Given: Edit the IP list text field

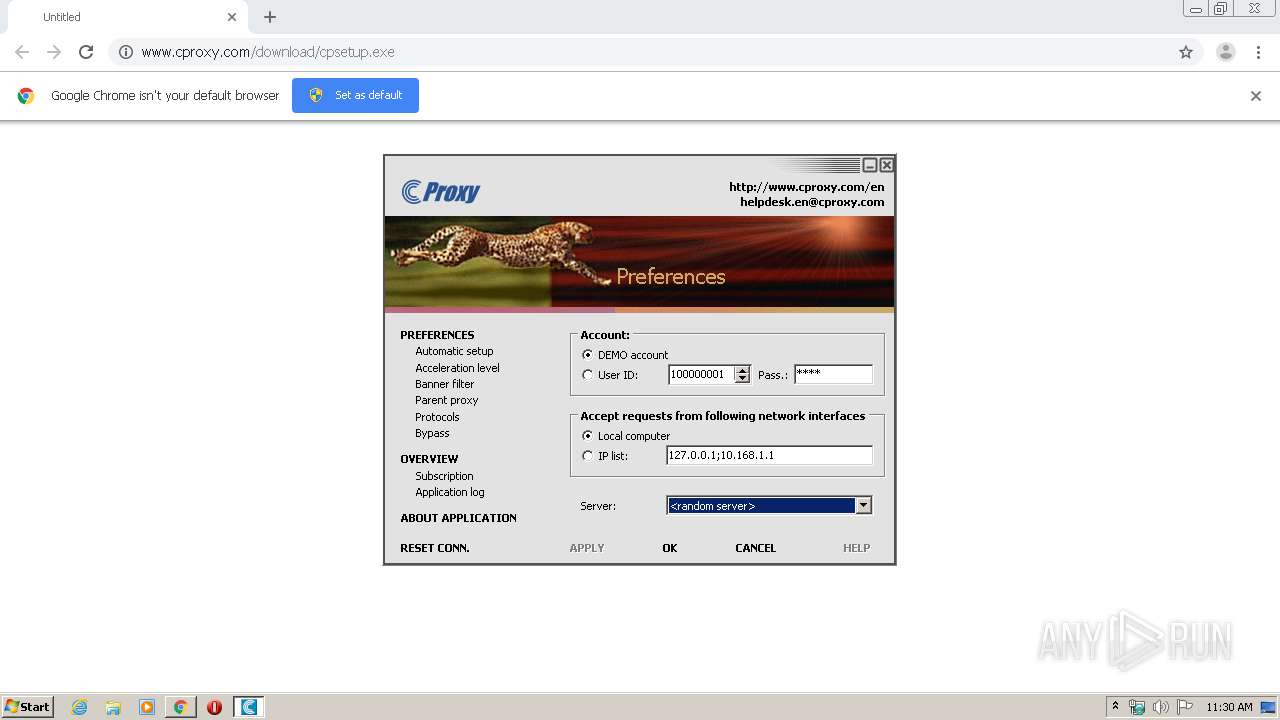Looking at the screenshot, I should (769, 456).
